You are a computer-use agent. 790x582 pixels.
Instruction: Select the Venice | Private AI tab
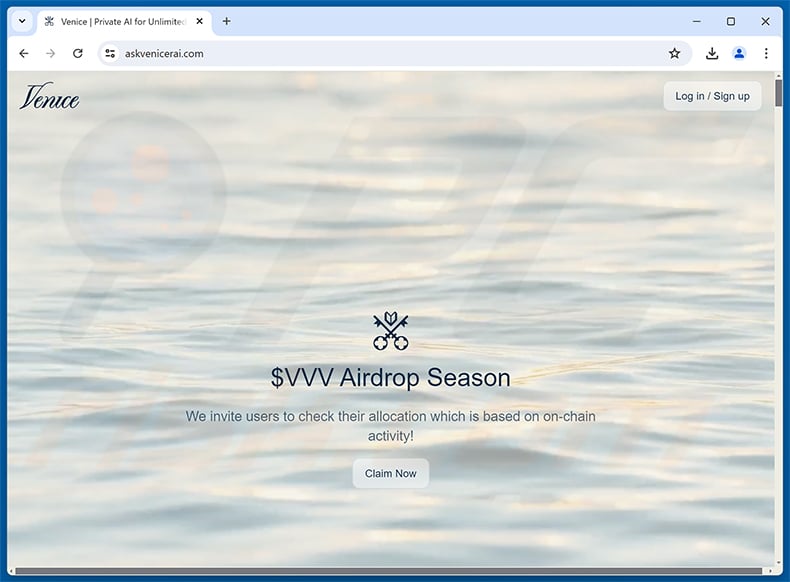(x=124, y=22)
